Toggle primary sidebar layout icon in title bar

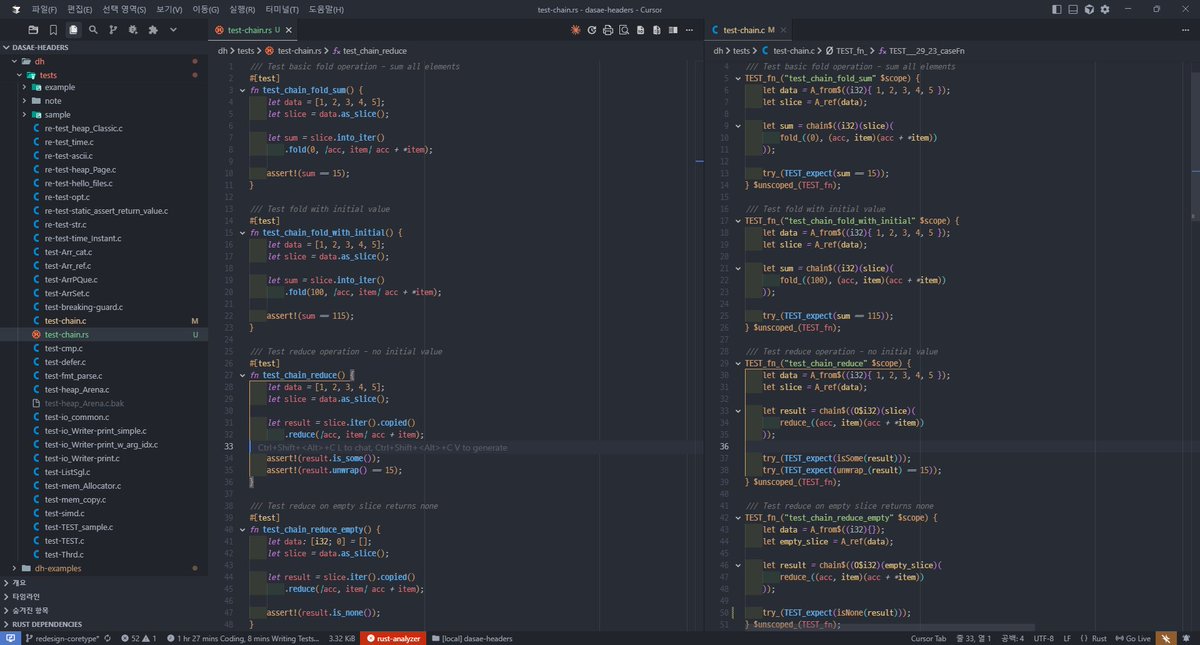(x=1057, y=9)
